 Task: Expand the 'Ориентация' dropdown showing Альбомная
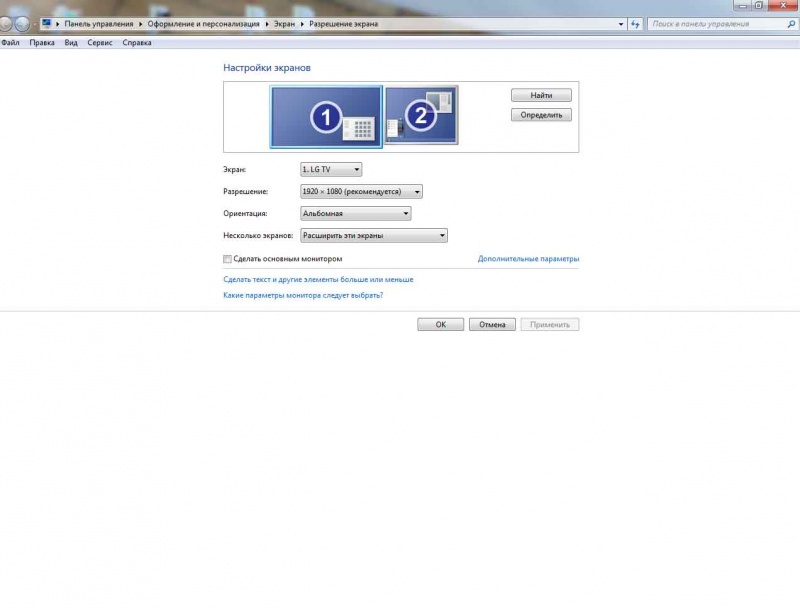[355, 213]
